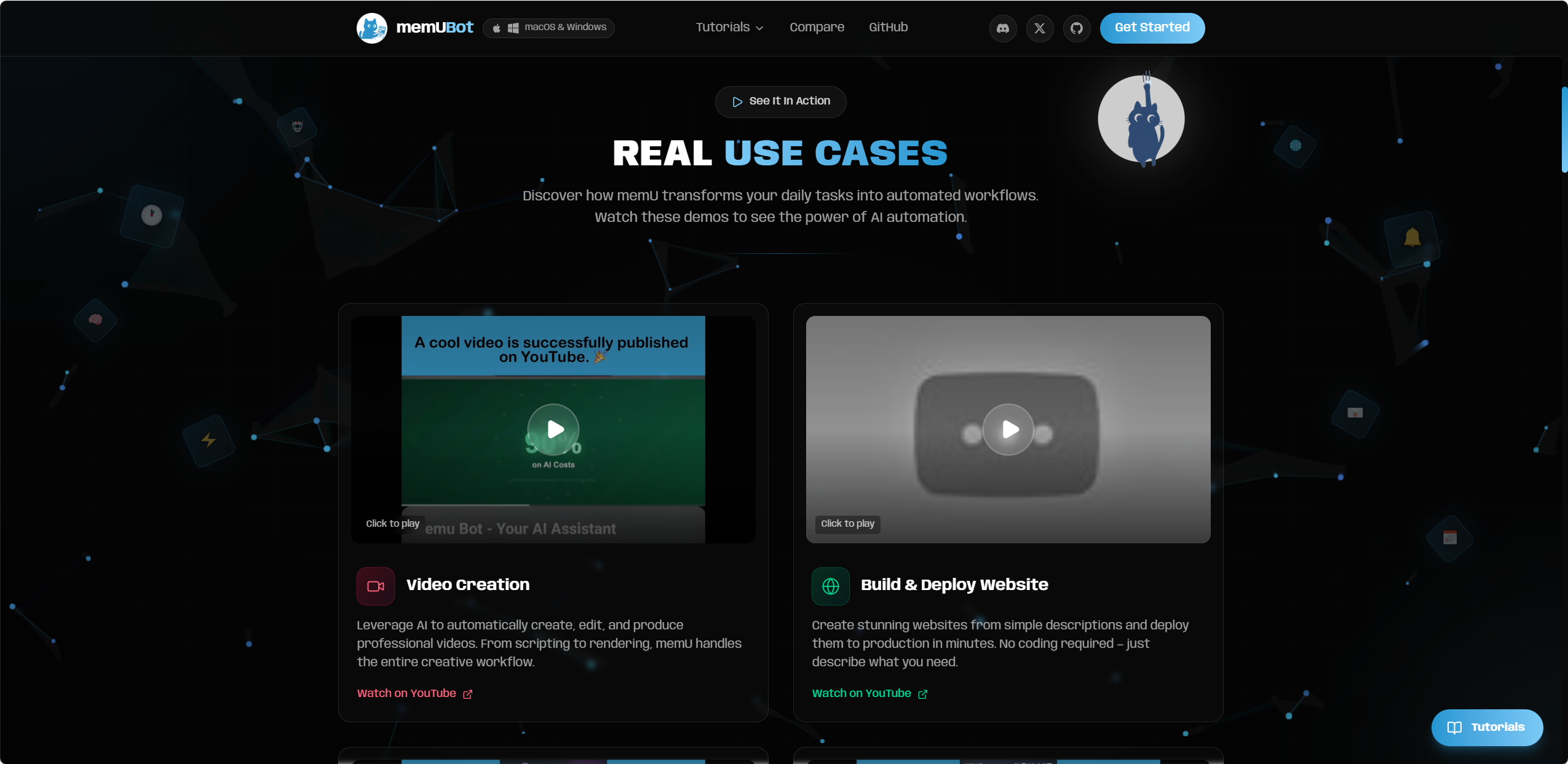1568x764 pixels.
Task: Open the Discord icon link
Action: (x=1003, y=28)
